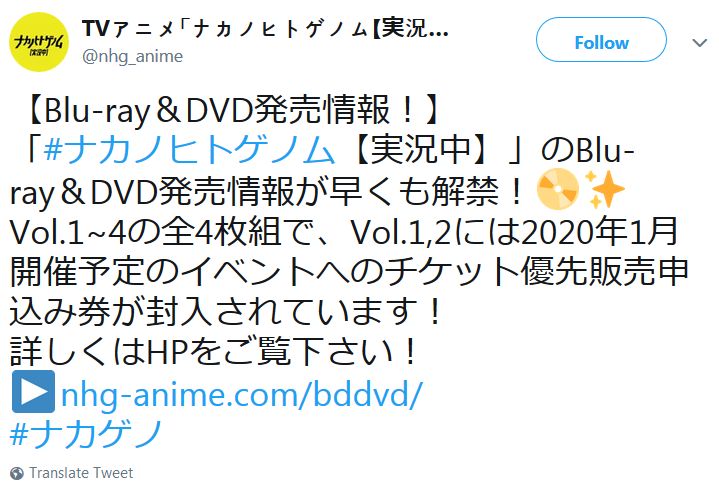Click the 【実況中】 text after the hashtag
Screen dimensions: 719x493
pyautogui.click(x=420, y=150)
